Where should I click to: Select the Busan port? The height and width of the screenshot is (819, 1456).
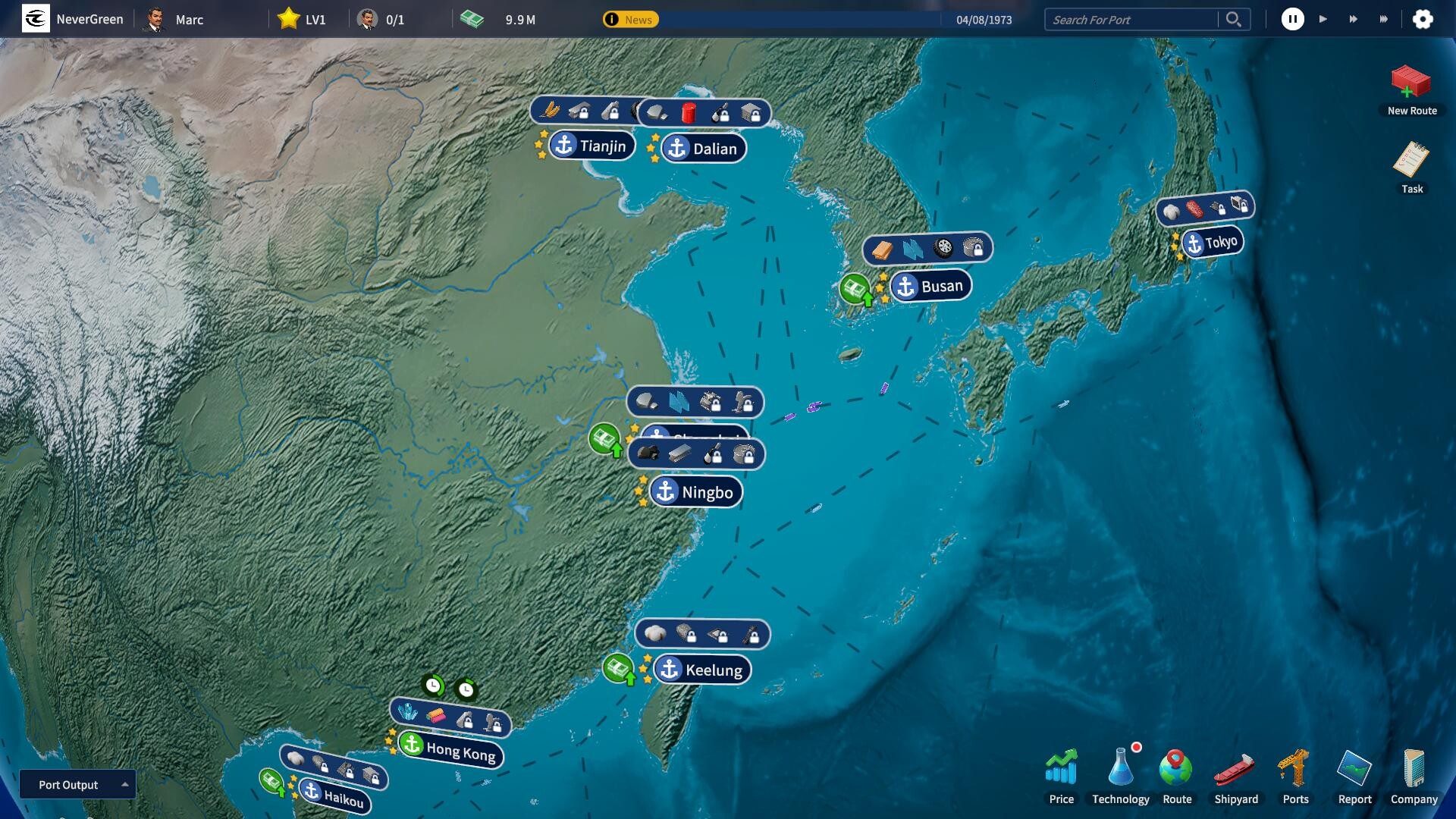coord(930,286)
